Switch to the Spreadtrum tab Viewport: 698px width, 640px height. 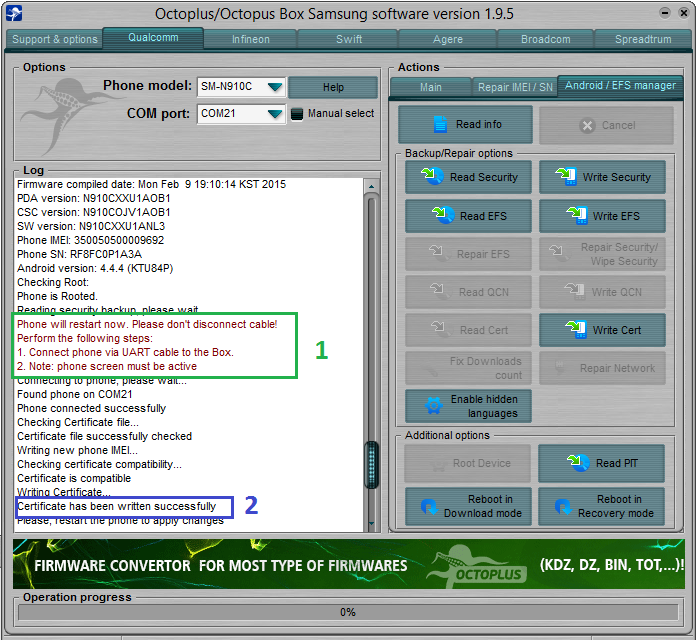(x=643, y=39)
